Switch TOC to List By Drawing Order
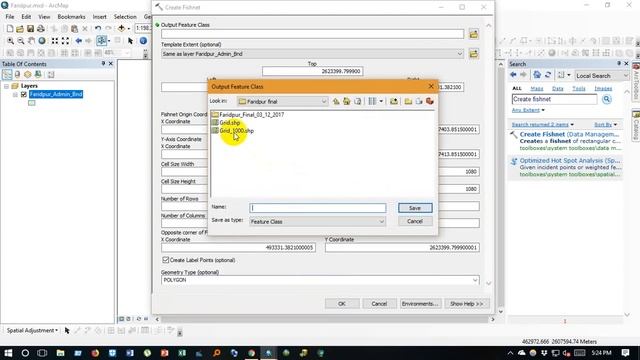The image size is (640, 360). pyautogui.click(x=7, y=74)
